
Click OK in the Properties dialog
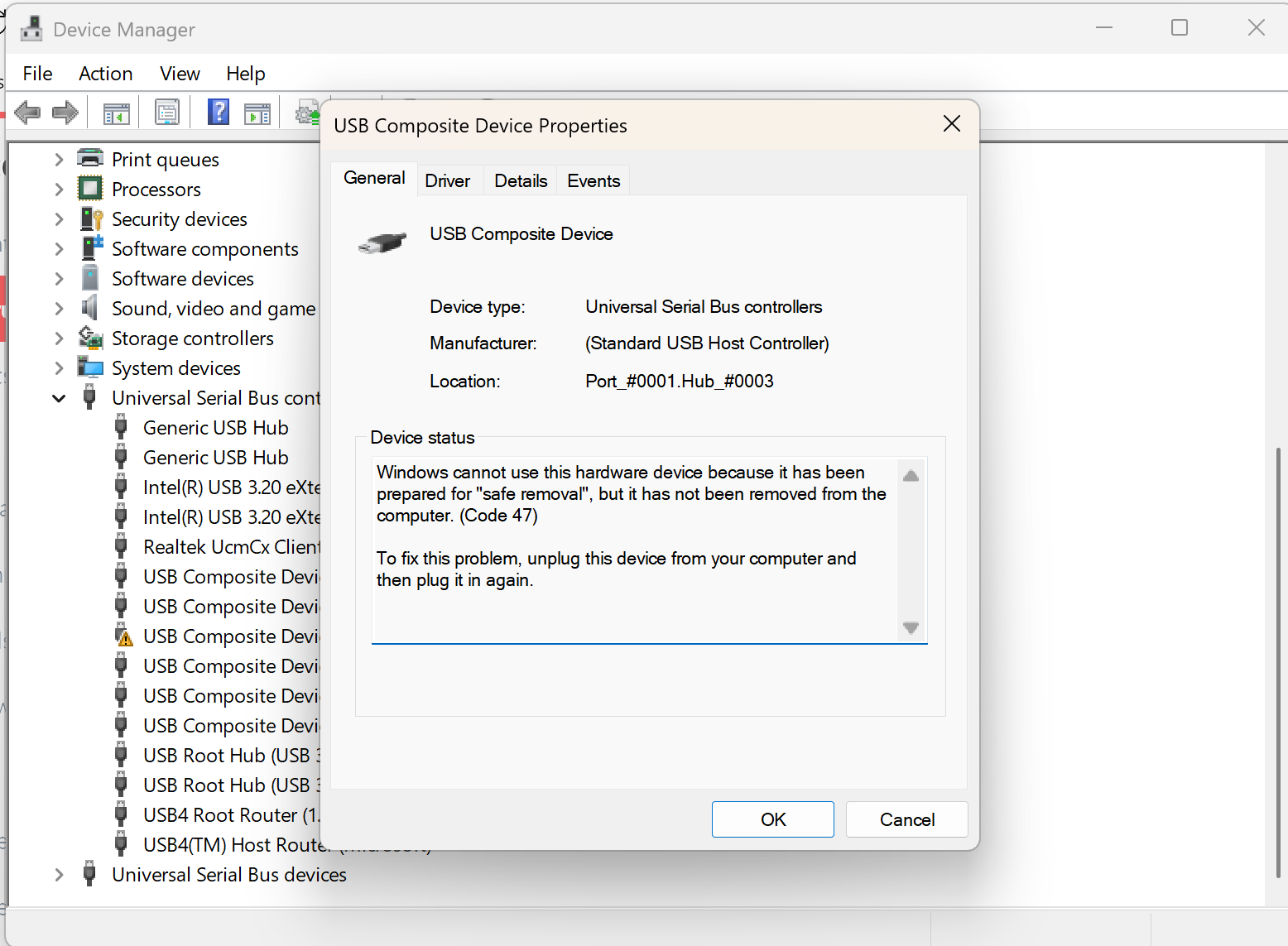coord(773,819)
